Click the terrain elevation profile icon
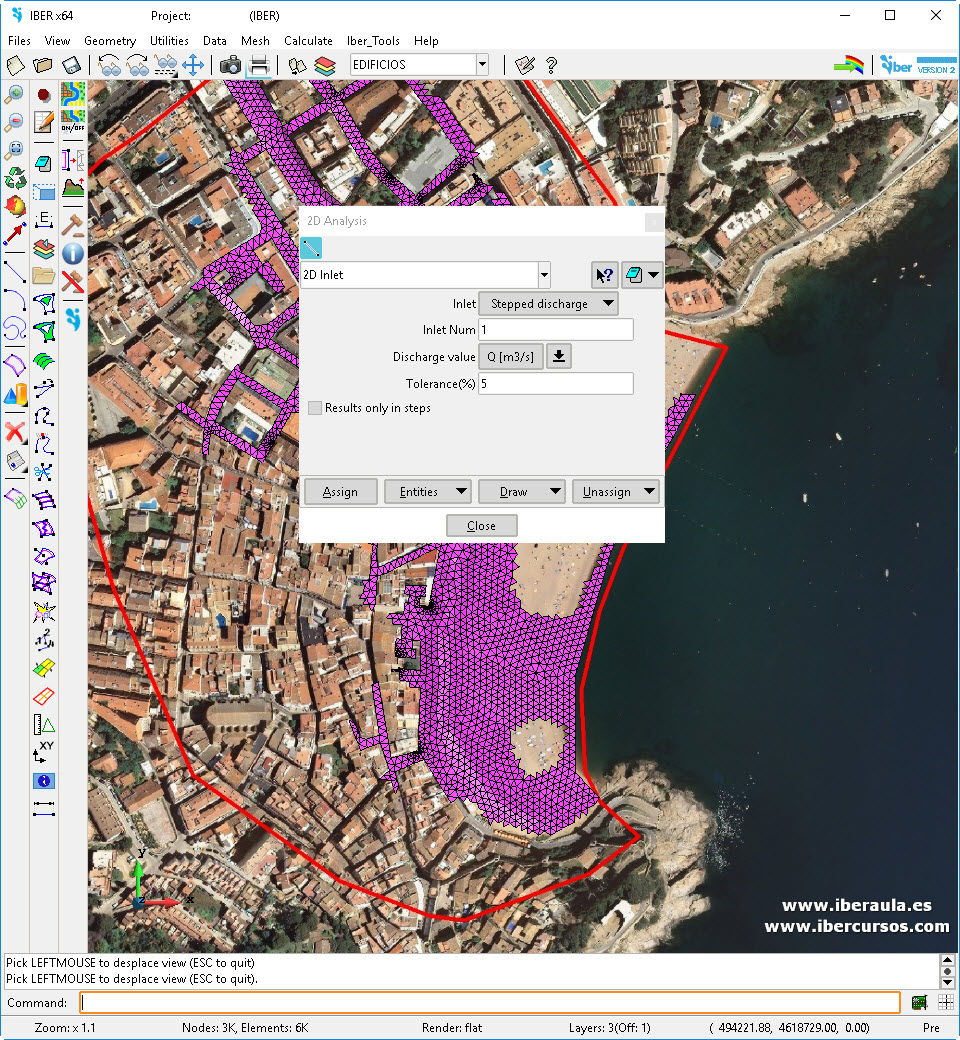Viewport: 960px width, 1040px height. click(72, 188)
